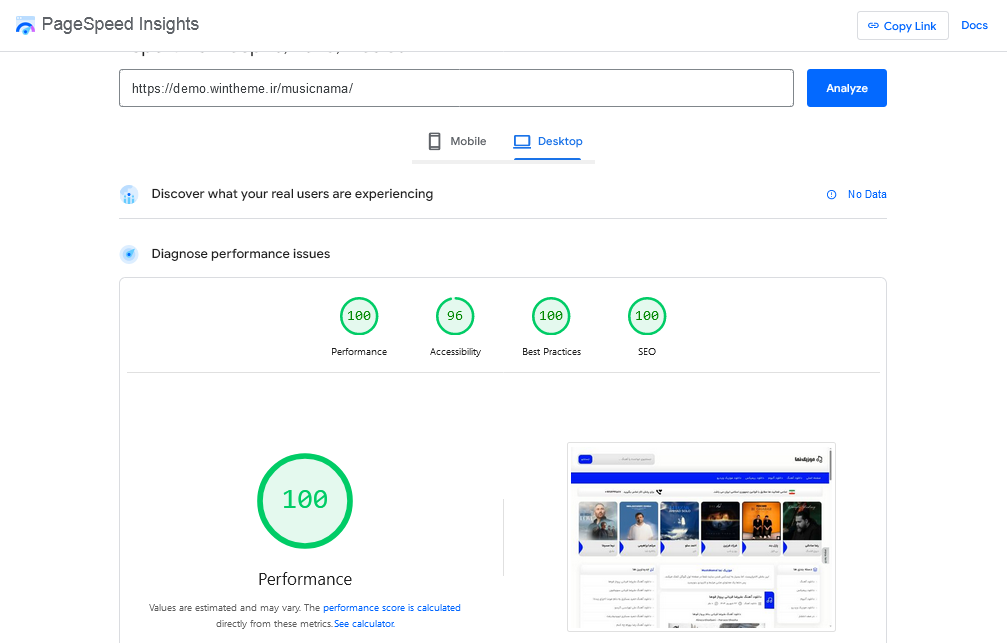The width and height of the screenshot is (1007, 643).
Task: Select the Best Practices score gauge
Action: 551,316
